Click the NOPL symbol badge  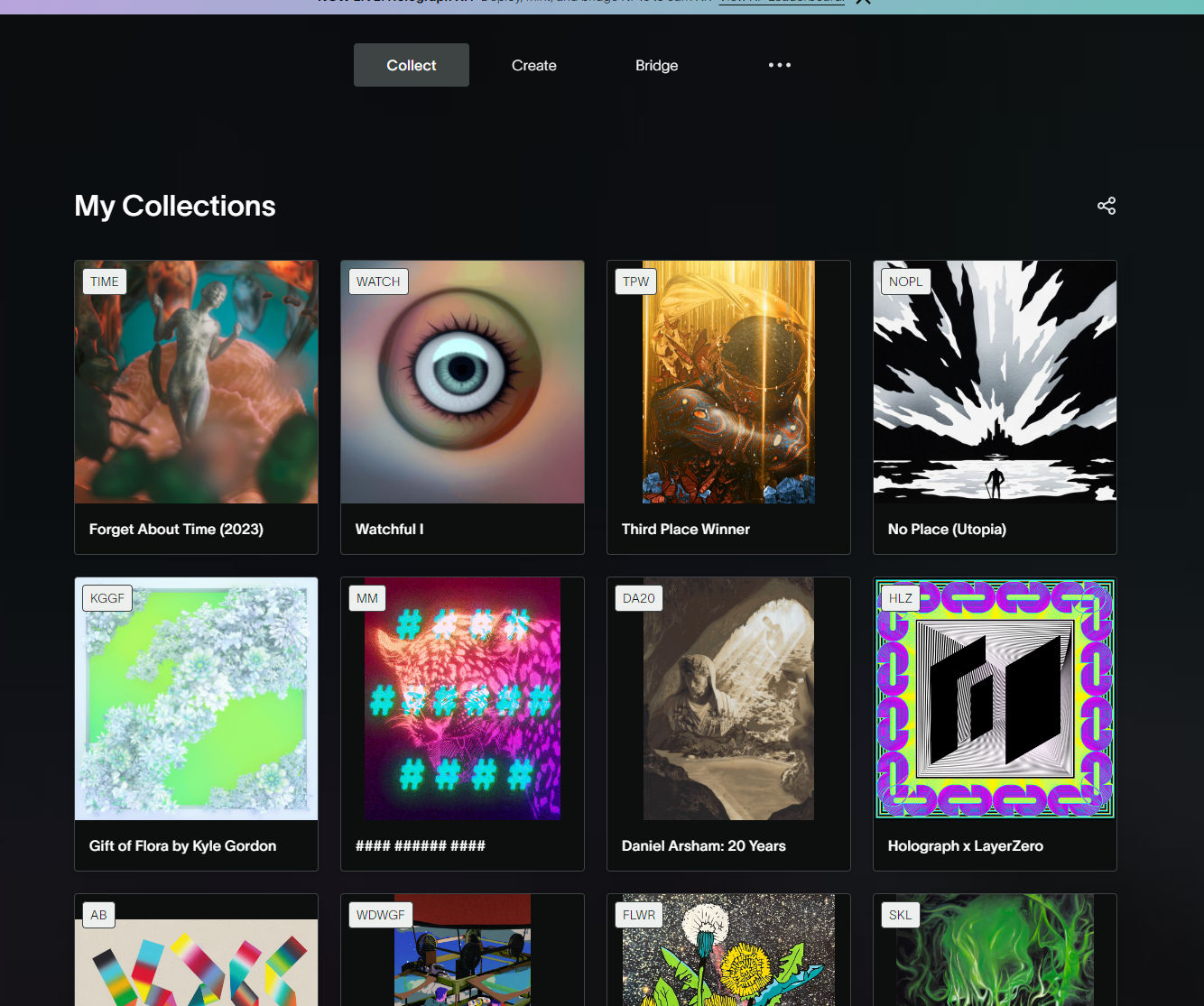point(906,281)
